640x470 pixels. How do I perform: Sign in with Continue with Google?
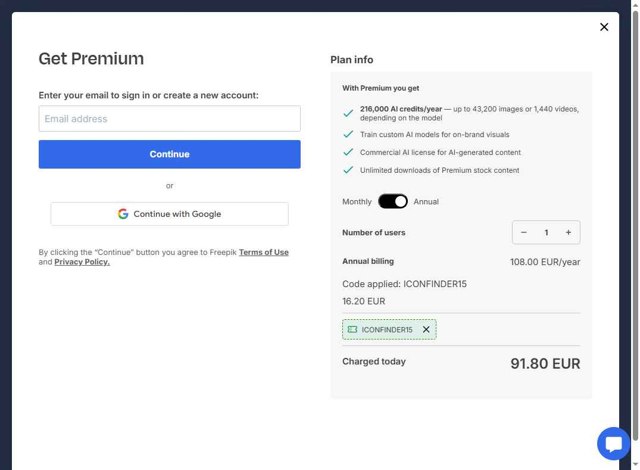point(169,214)
